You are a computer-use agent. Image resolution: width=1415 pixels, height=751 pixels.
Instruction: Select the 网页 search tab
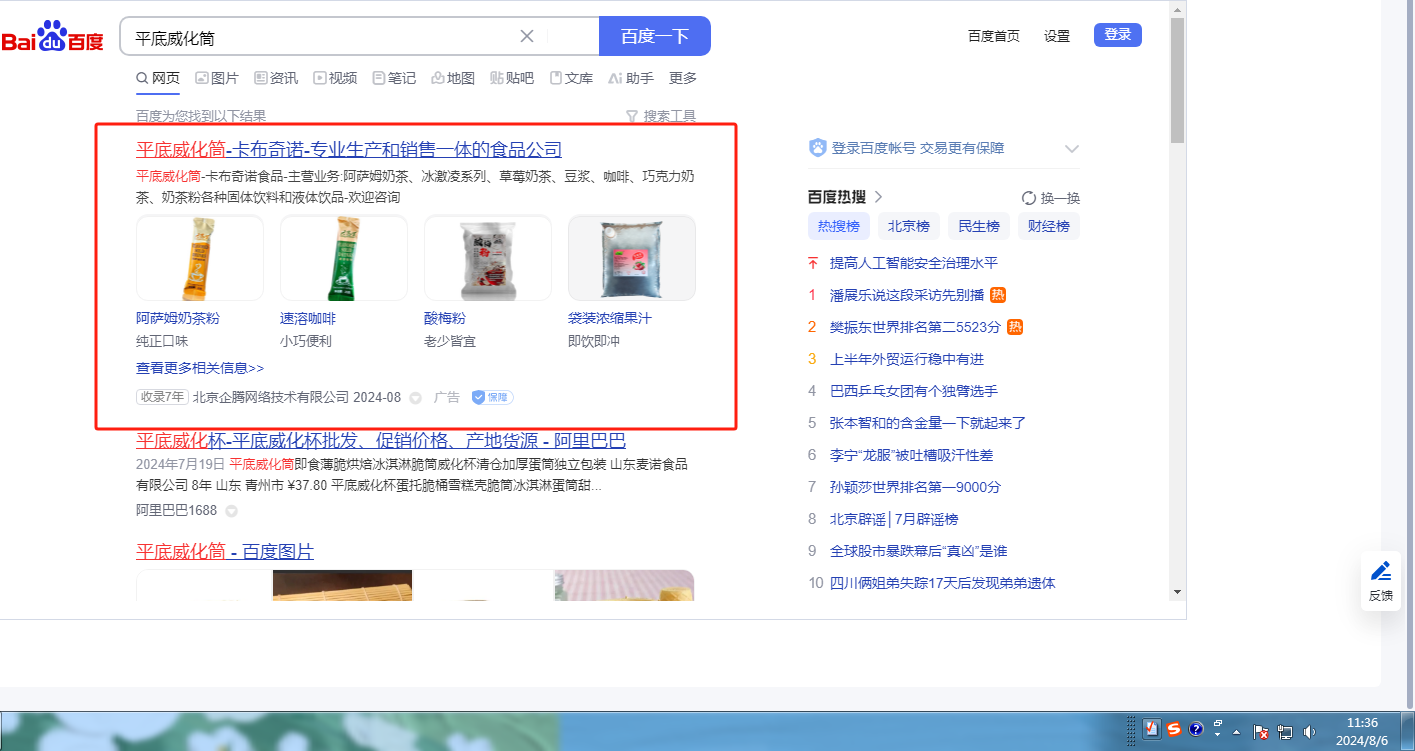pyautogui.click(x=158, y=78)
